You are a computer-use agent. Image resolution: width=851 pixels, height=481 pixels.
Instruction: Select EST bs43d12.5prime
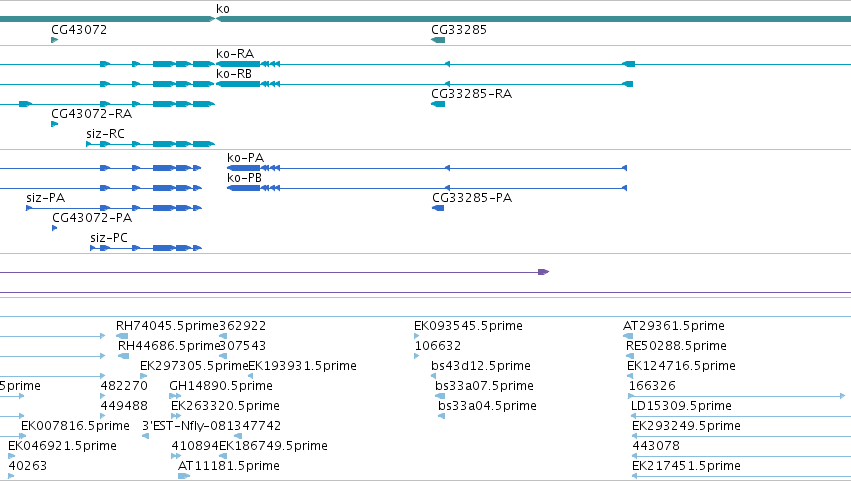tap(481, 366)
